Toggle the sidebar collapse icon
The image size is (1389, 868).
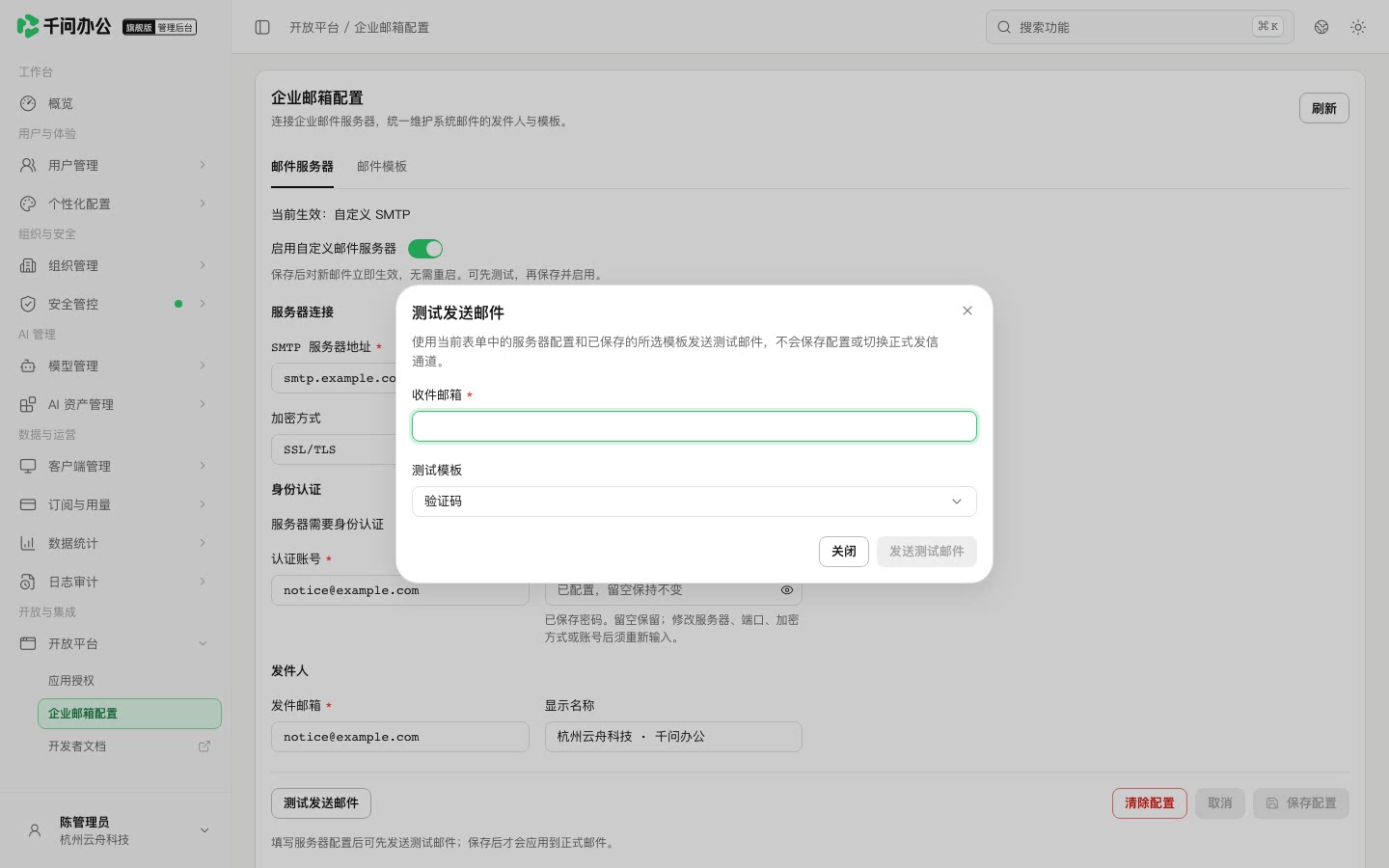(x=262, y=27)
